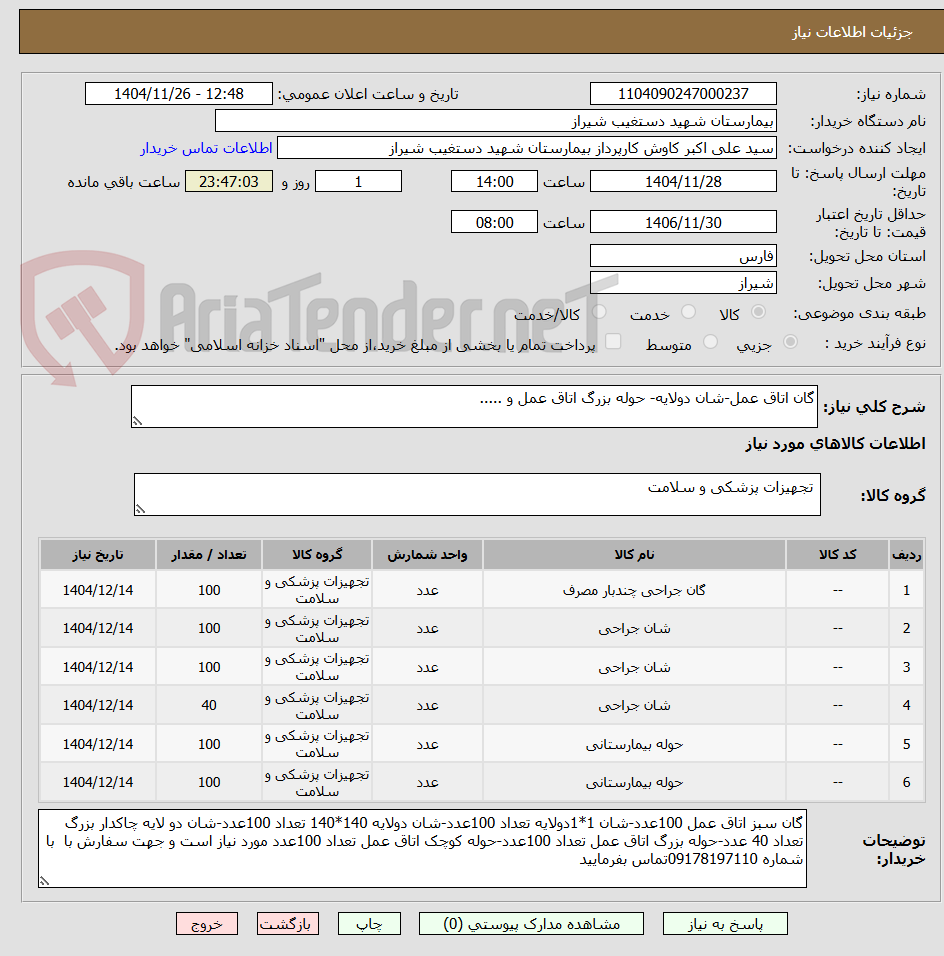This screenshot has width=944, height=956.
Task: Click the نام کالا column header
Action: [634, 555]
